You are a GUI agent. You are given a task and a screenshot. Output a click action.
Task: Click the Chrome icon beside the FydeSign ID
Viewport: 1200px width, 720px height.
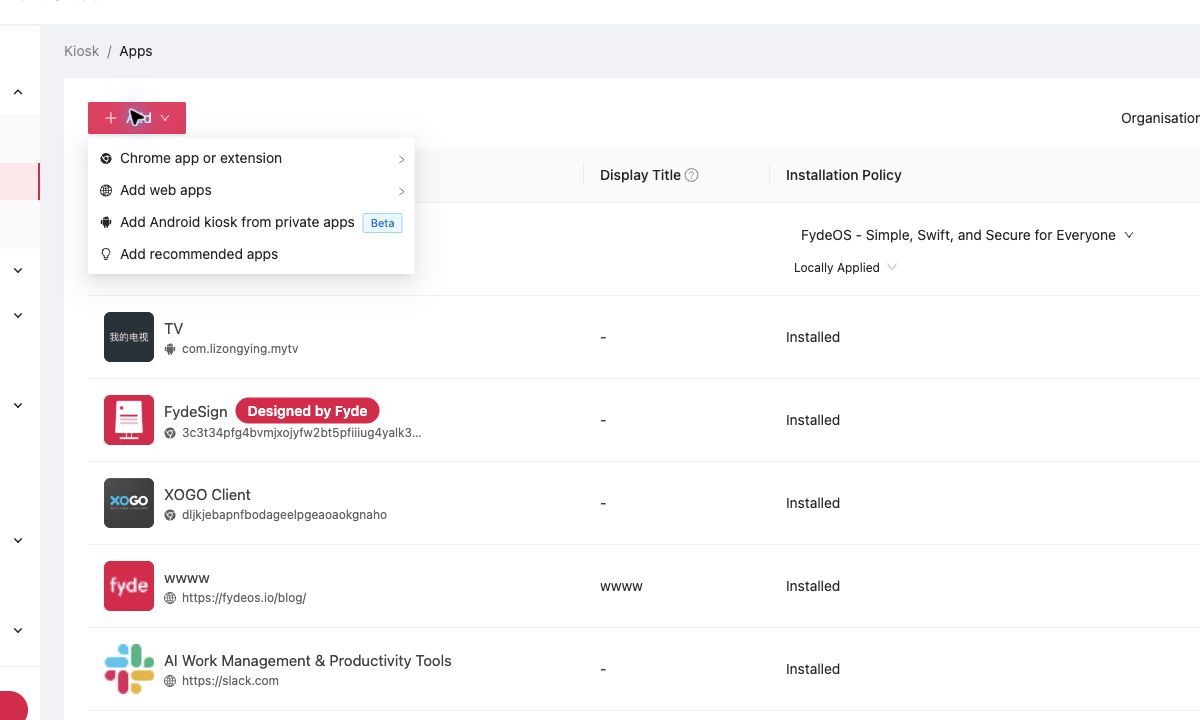coord(171,433)
